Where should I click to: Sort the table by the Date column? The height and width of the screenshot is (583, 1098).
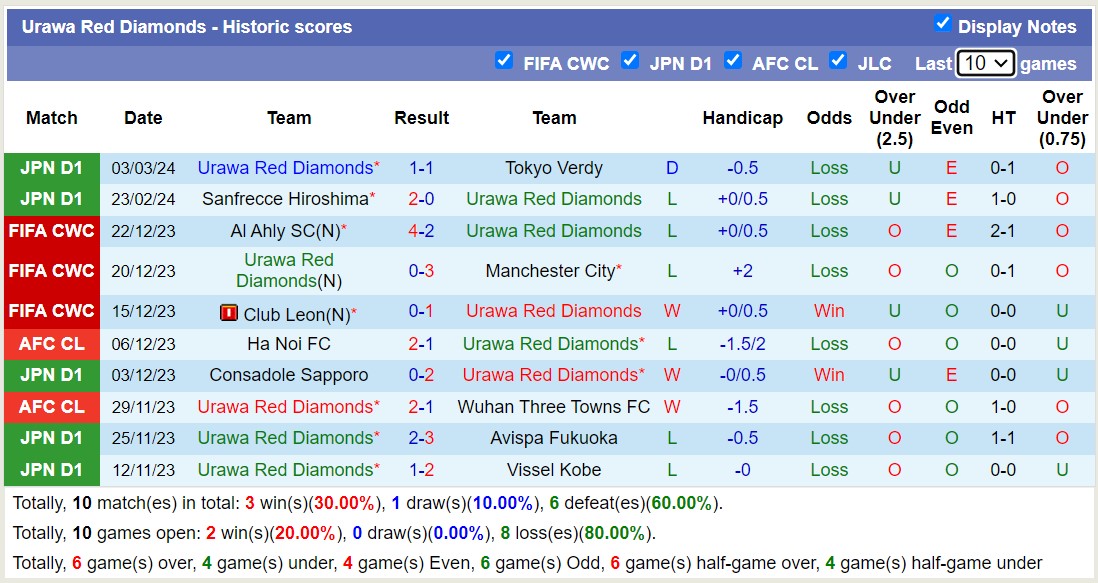[142, 117]
